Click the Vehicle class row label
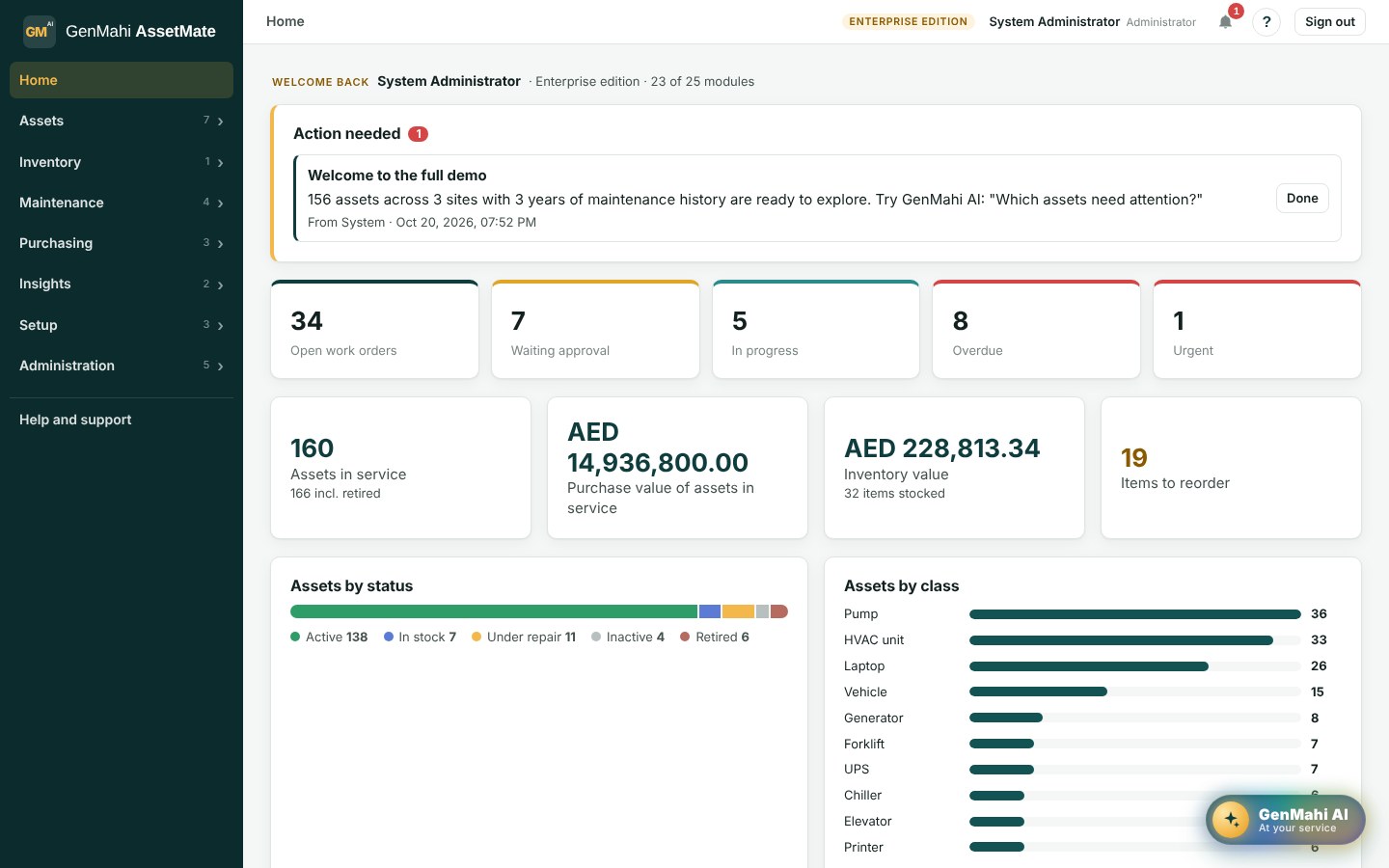 point(865,692)
